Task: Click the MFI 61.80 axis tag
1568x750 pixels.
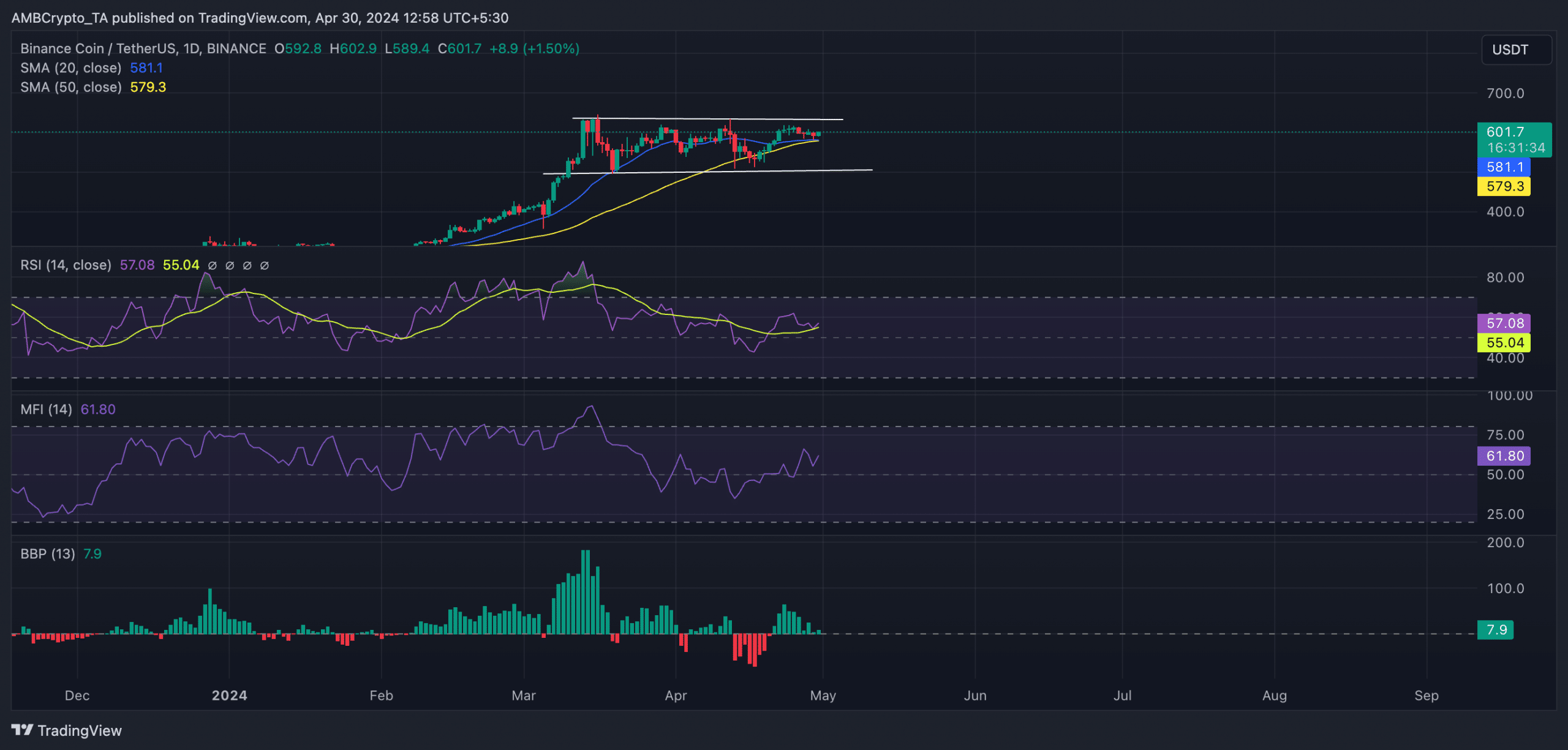Action: tap(1504, 456)
